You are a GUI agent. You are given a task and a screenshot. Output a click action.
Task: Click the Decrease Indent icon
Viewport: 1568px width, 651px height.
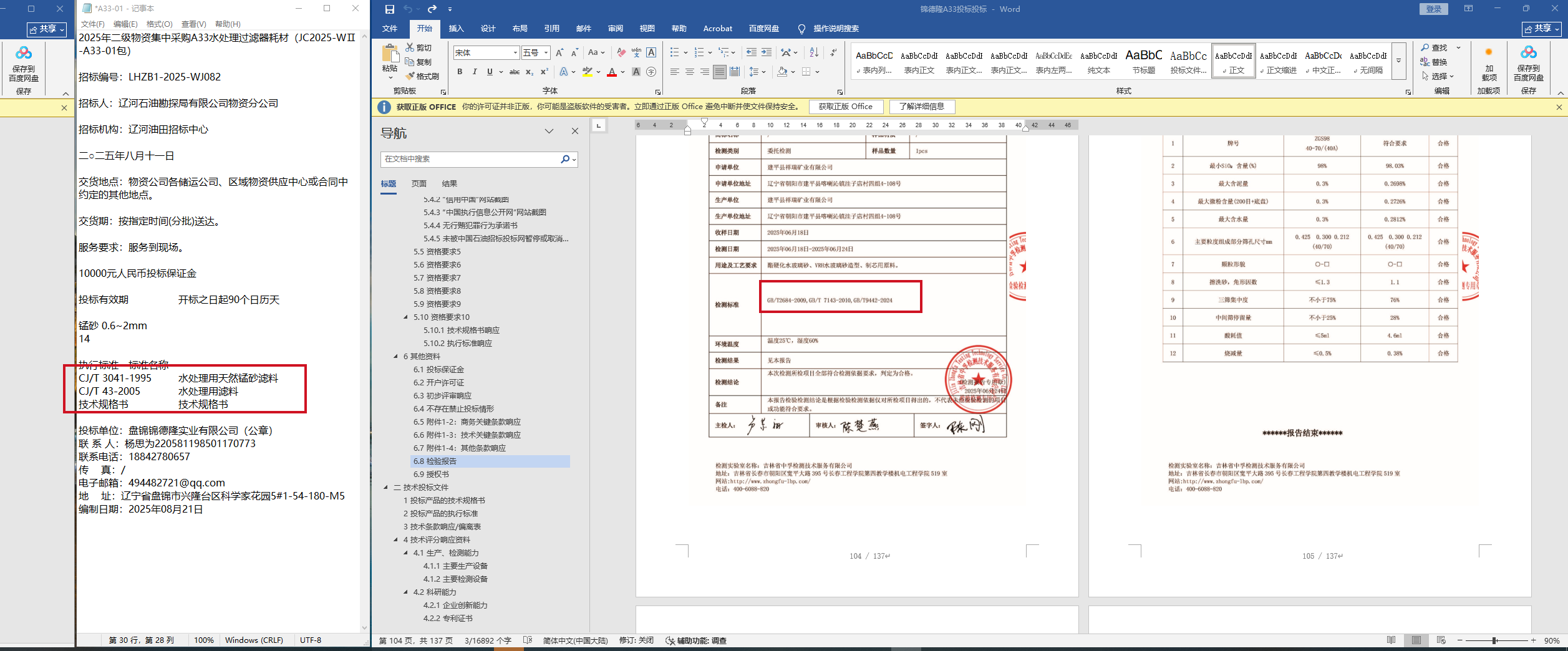752,53
